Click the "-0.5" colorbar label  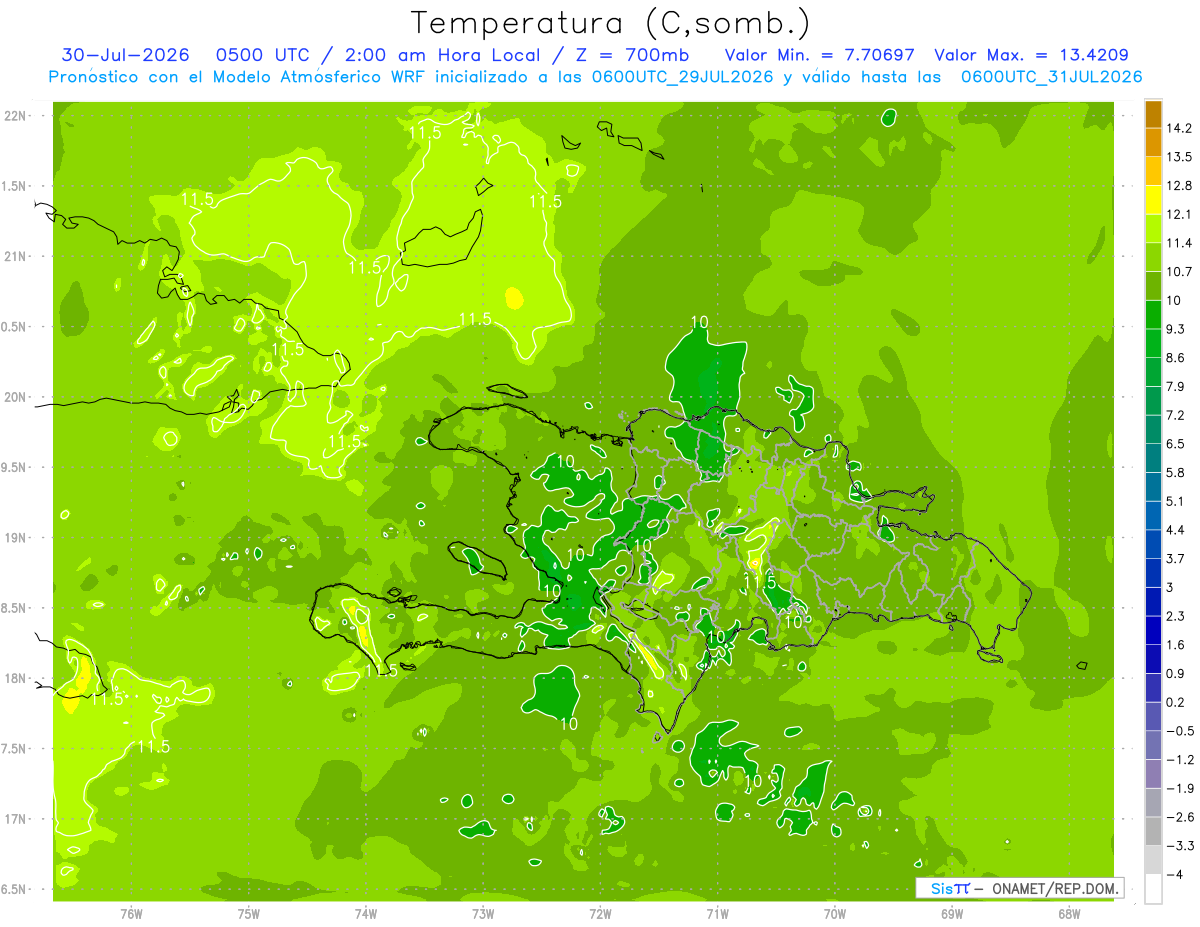click(x=1180, y=731)
